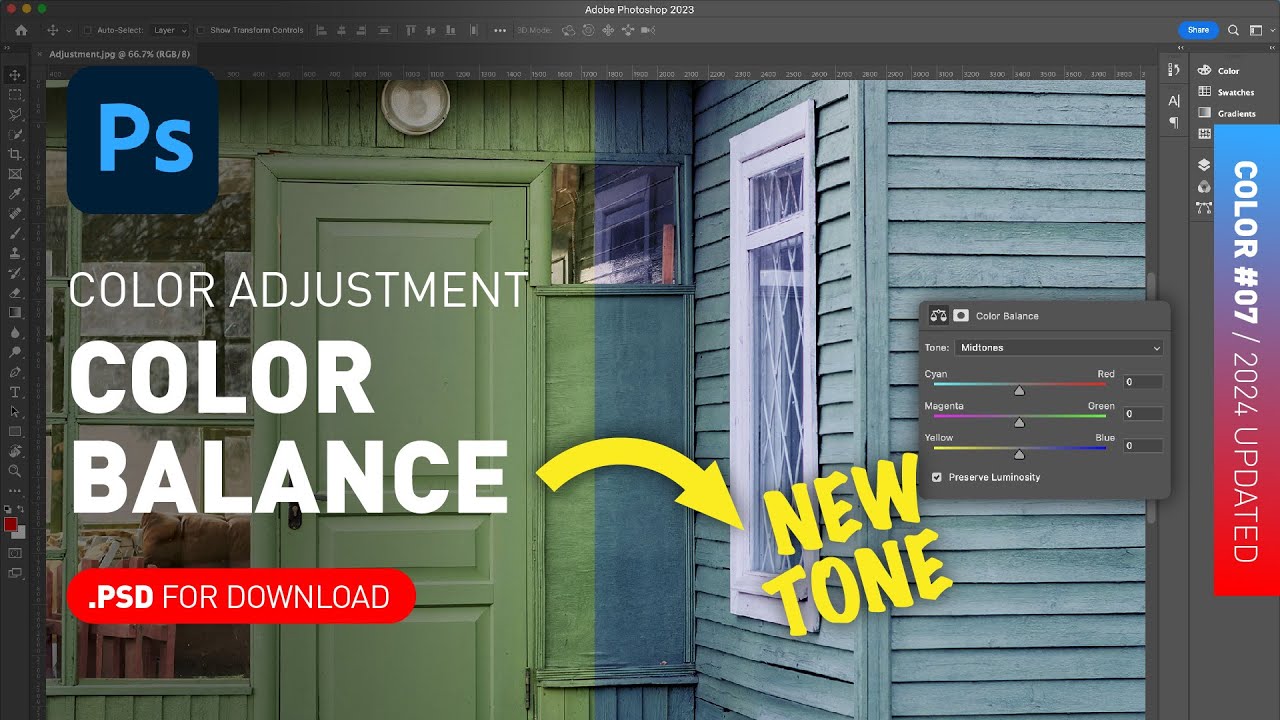This screenshot has height=720, width=1280.
Task: Select the Horizontal Type tool
Action: click(15, 392)
